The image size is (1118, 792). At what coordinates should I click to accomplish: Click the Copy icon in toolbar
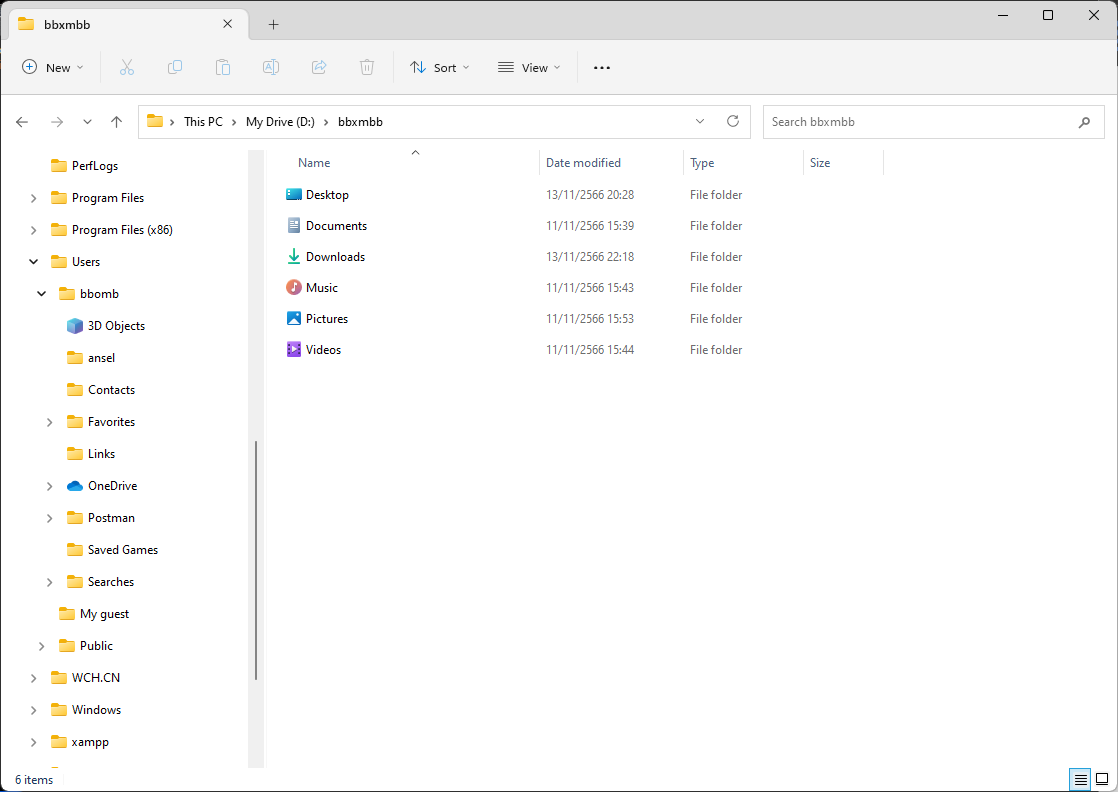tap(175, 67)
